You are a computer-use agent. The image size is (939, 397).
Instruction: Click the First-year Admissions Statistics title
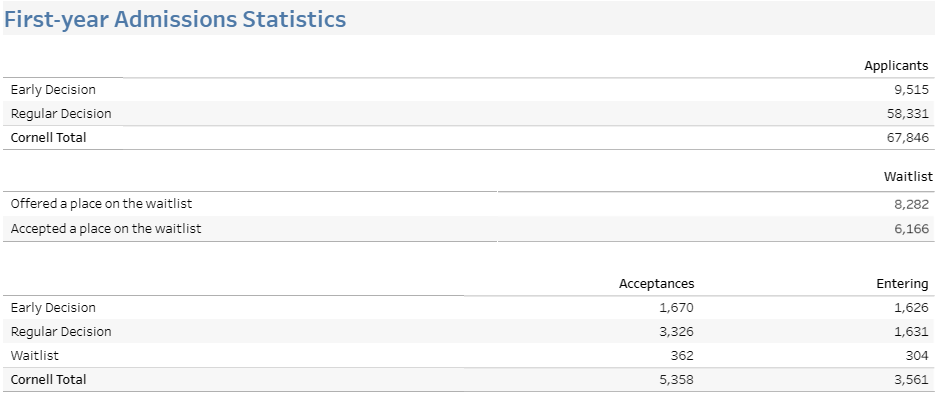[175, 19]
